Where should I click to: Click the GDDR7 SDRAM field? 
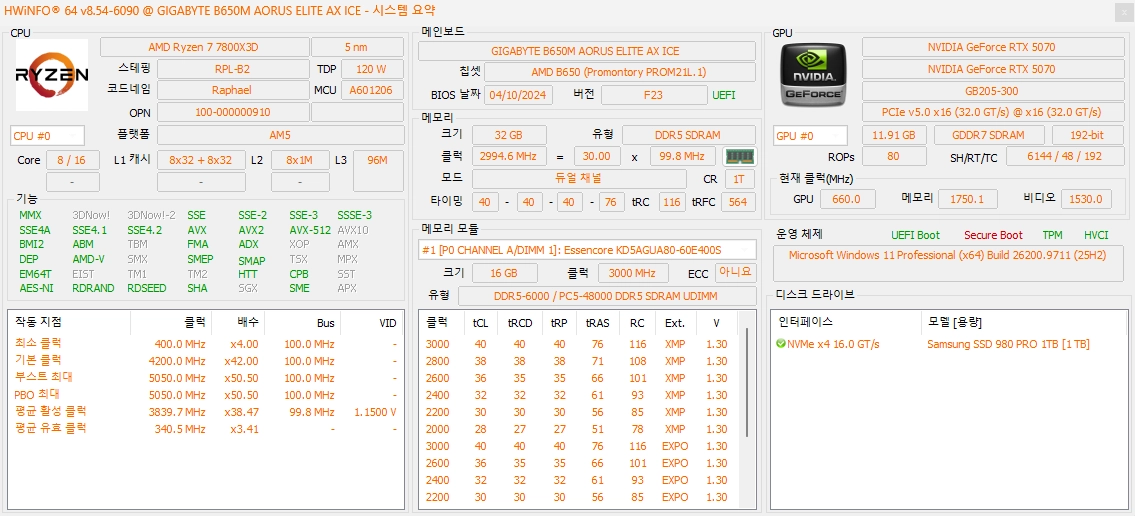[x=989, y=135]
